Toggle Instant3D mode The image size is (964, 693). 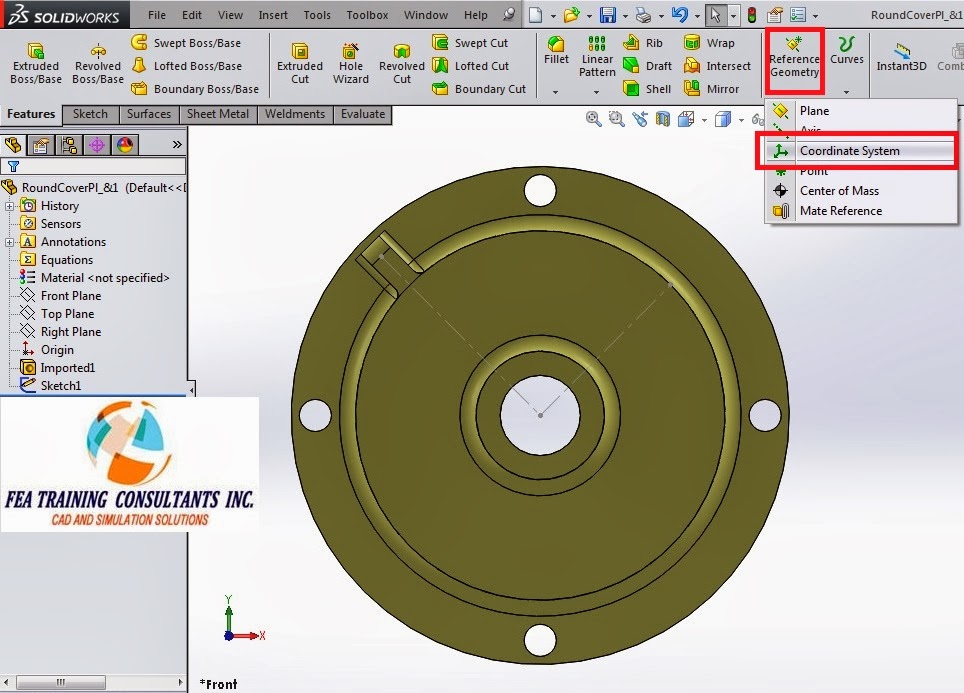[901, 57]
